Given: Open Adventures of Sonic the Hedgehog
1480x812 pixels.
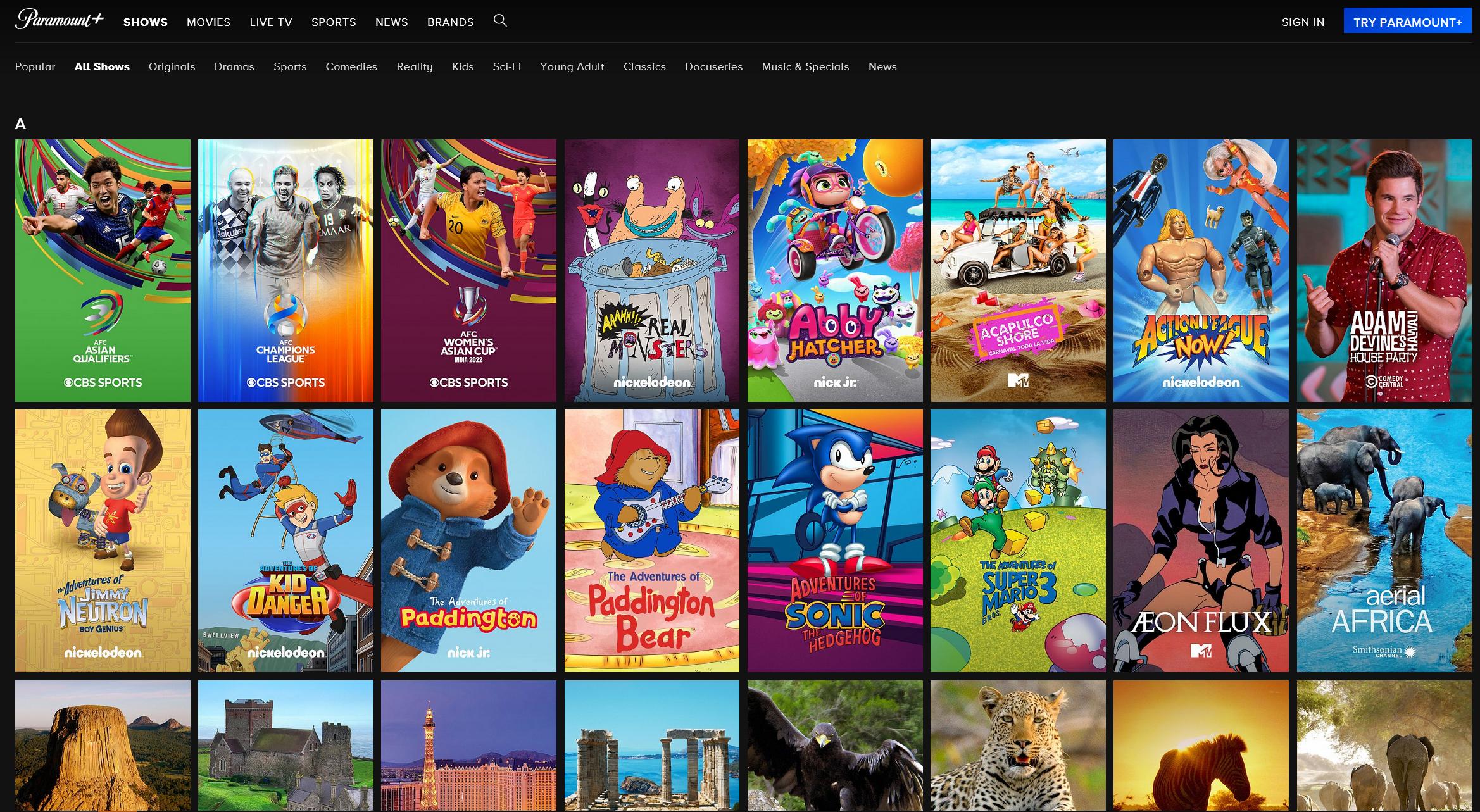Looking at the screenshot, I should point(834,540).
